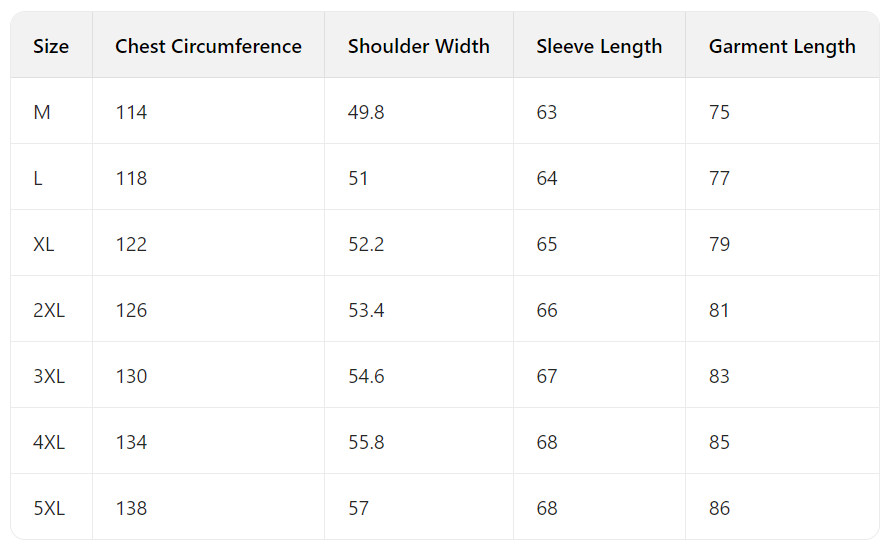
Task: Click the 4XL size row label
Action: (x=49, y=442)
